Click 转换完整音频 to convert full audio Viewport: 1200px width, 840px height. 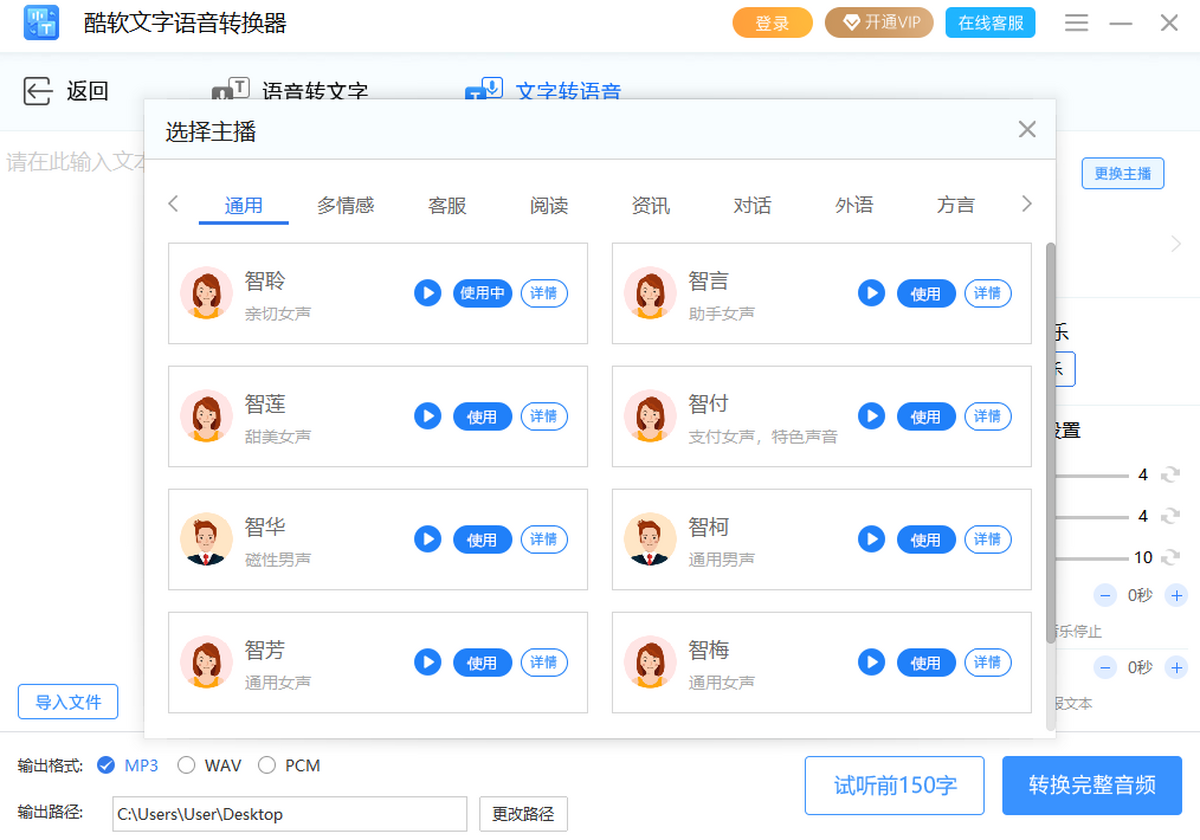[x=1092, y=786]
